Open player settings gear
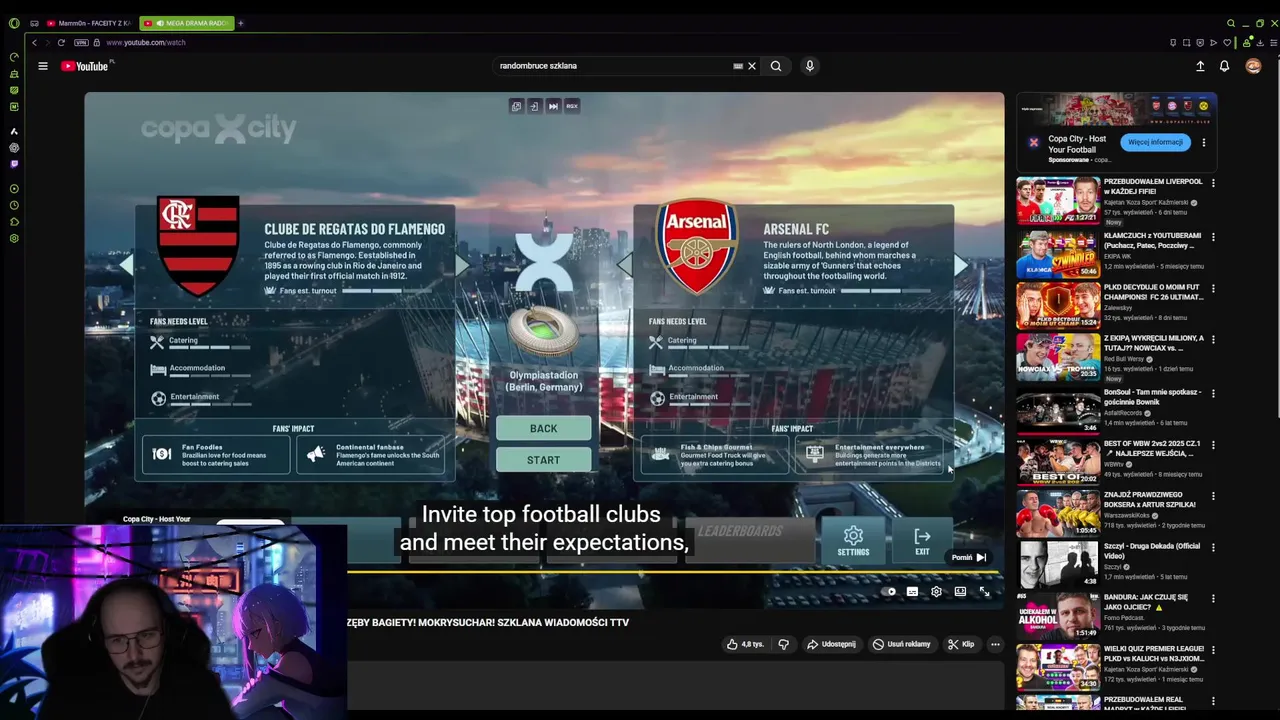The height and width of the screenshot is (720, 1280). pos(936,592)
